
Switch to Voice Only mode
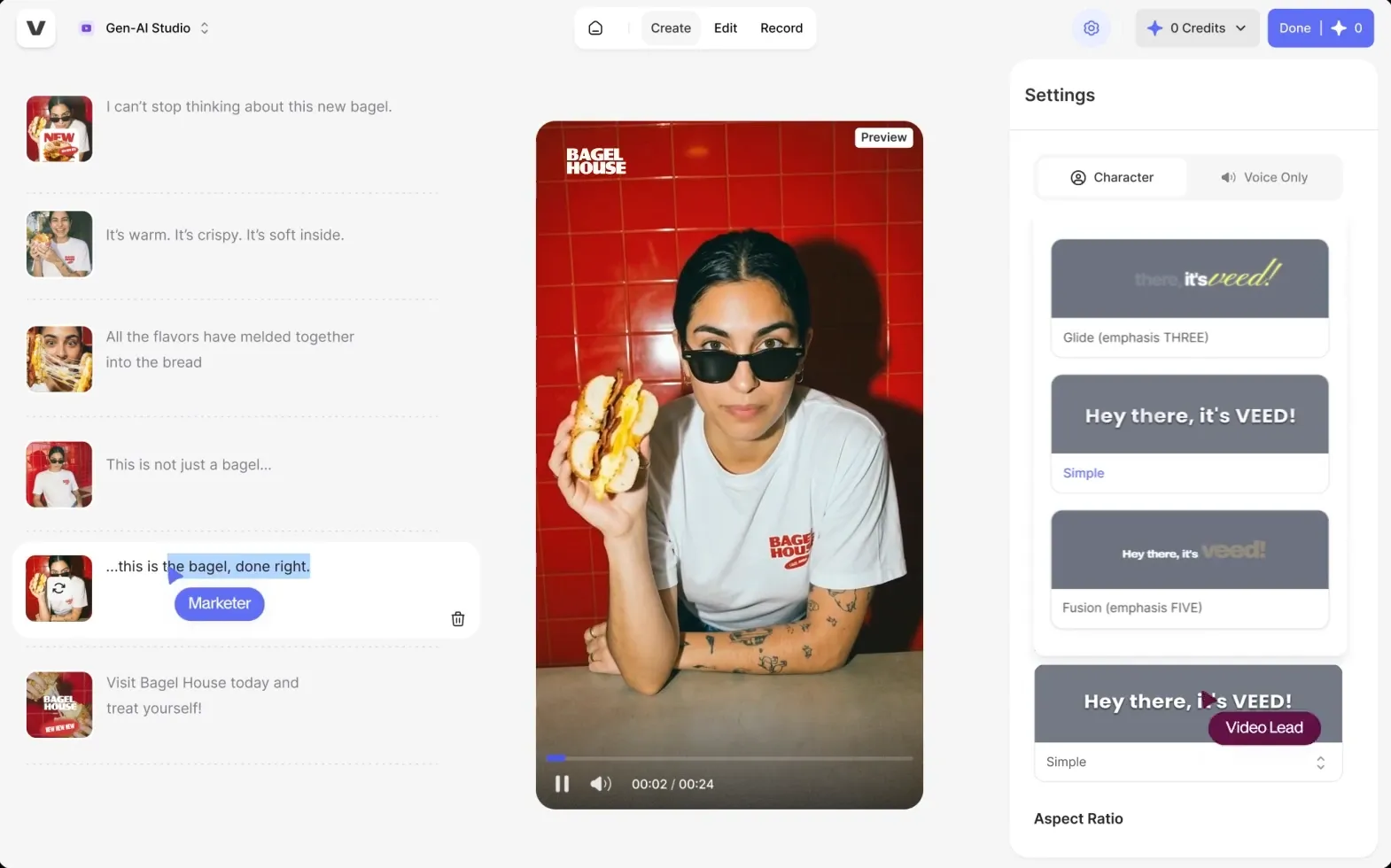coord(1264,177)
